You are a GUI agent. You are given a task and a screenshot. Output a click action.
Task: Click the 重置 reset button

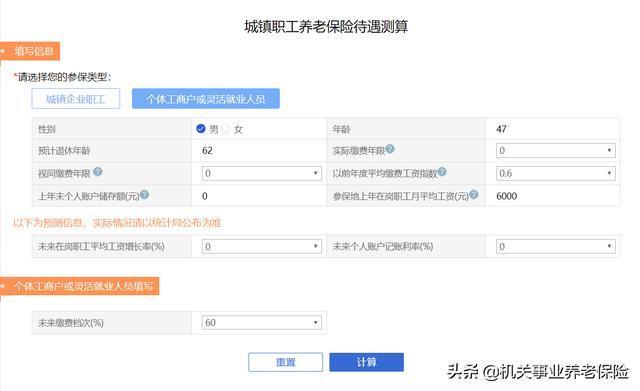tap(285, 362)
